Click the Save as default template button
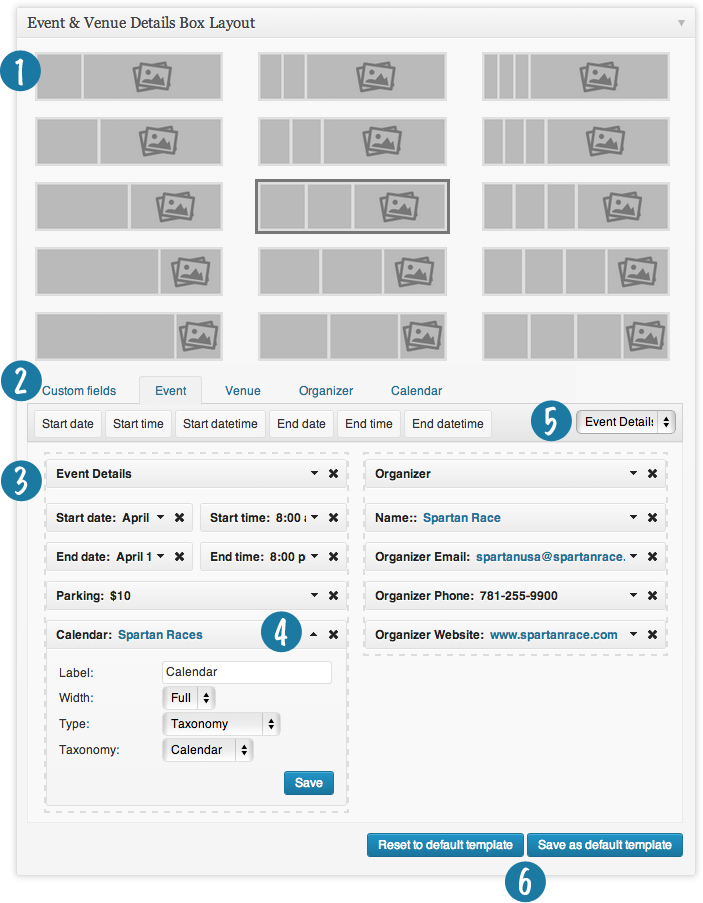Screen dimensions: 703x903 pyautogui.click(x=605, y=844)
